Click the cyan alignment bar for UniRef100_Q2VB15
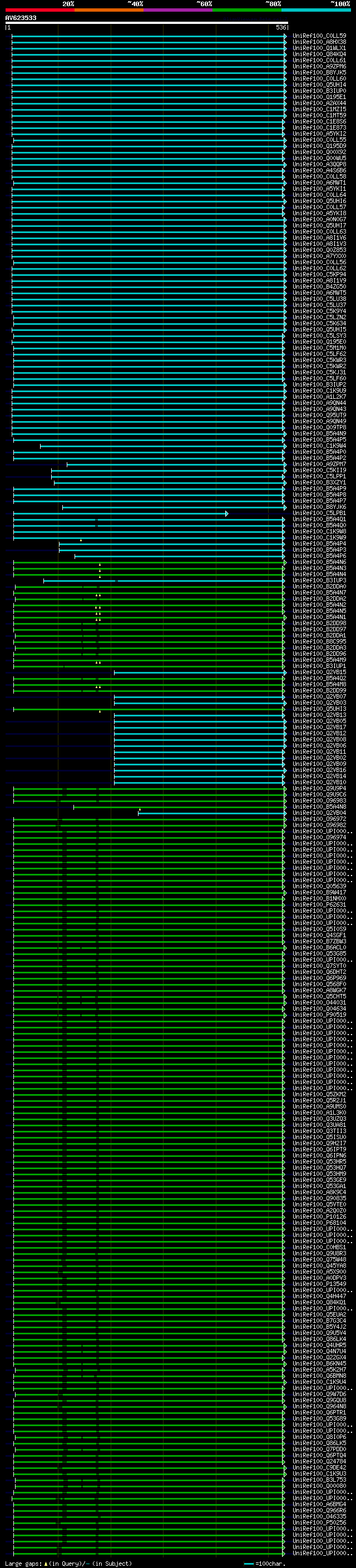356x1568 pixels. point(200,672)
